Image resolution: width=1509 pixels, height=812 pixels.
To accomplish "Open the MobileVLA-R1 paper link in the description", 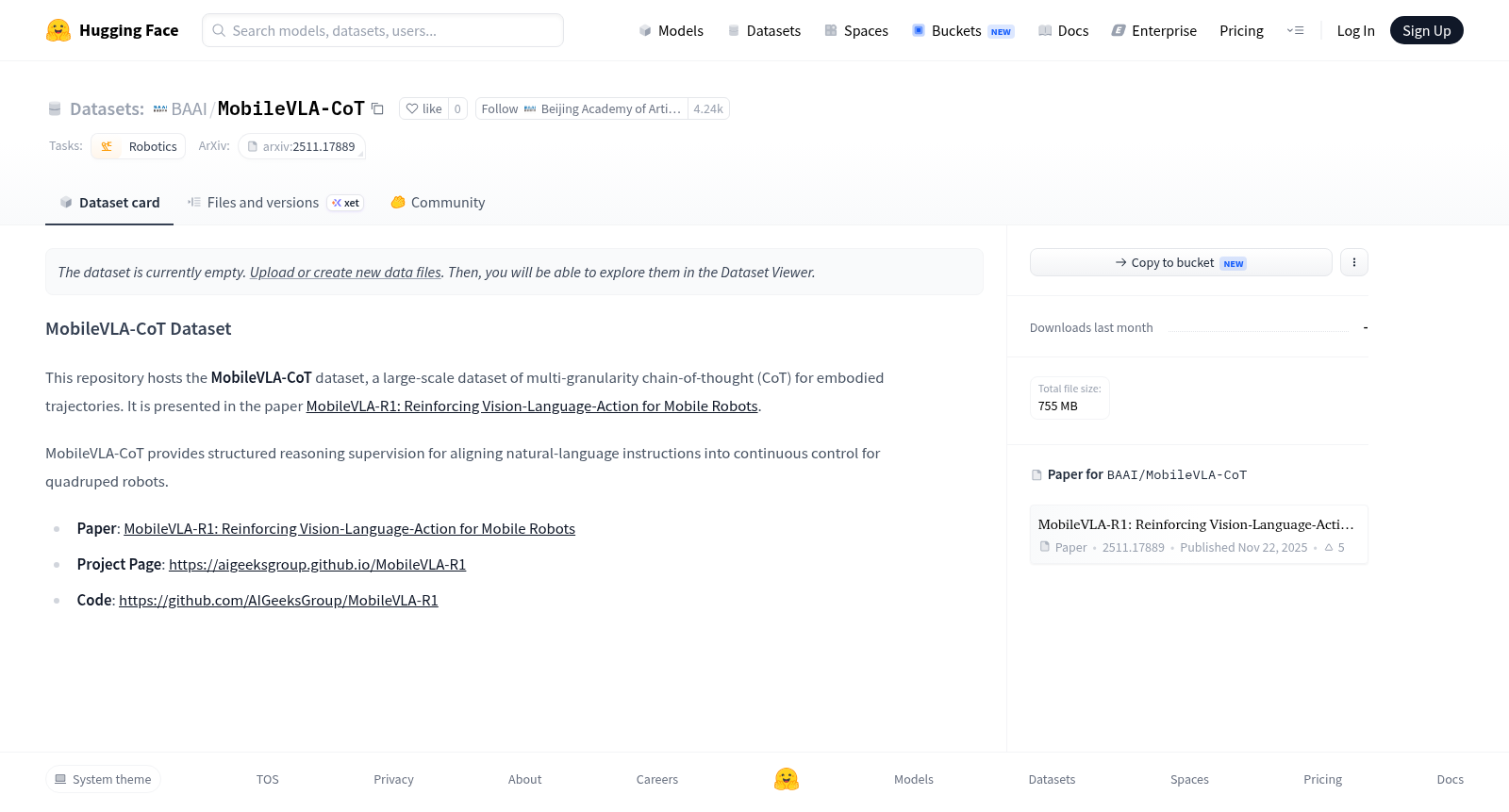I will pos(532,406).
